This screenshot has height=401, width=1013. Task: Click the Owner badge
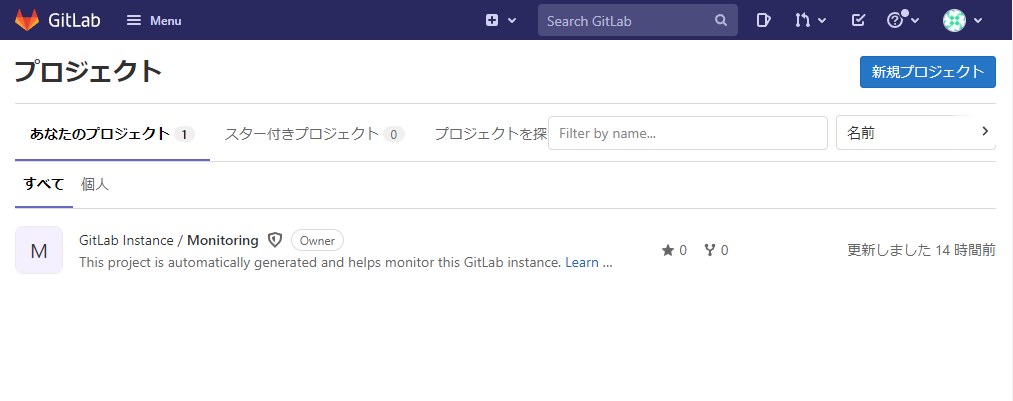[317, 240]
